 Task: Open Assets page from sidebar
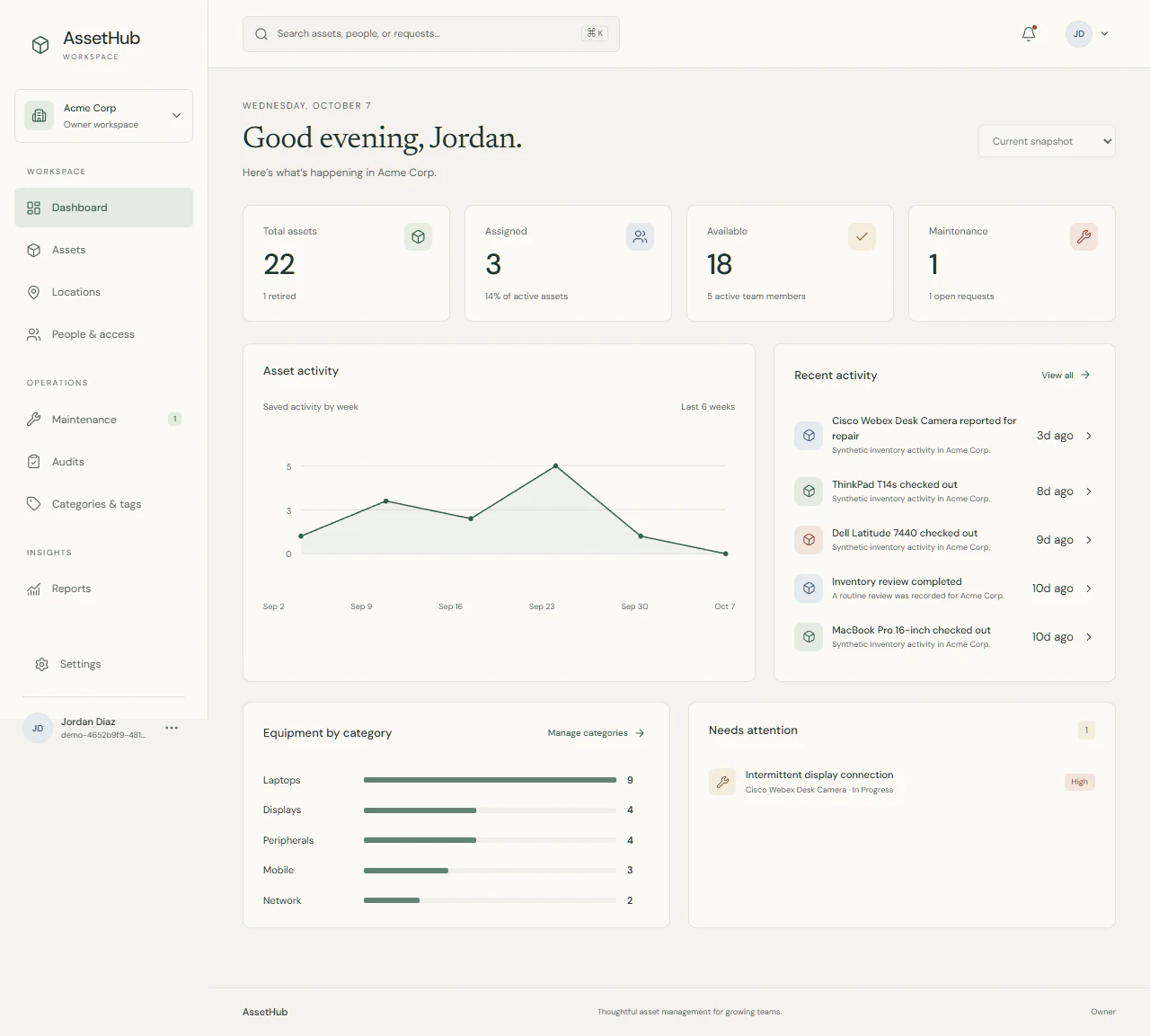pyautogui.click(x=103, y=250)
